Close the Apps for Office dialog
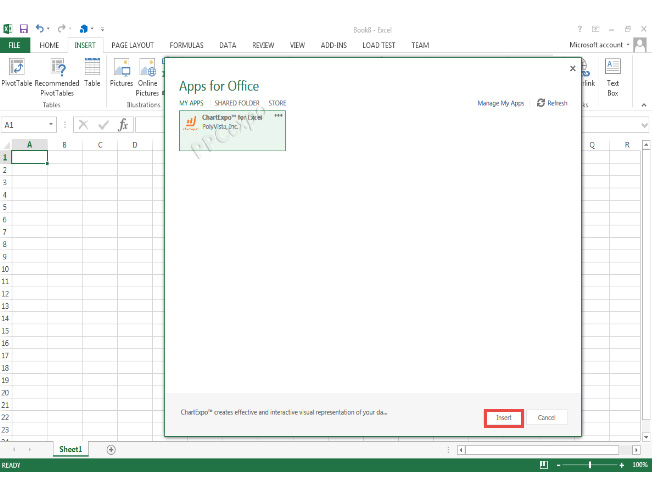 tap(573, 68)
